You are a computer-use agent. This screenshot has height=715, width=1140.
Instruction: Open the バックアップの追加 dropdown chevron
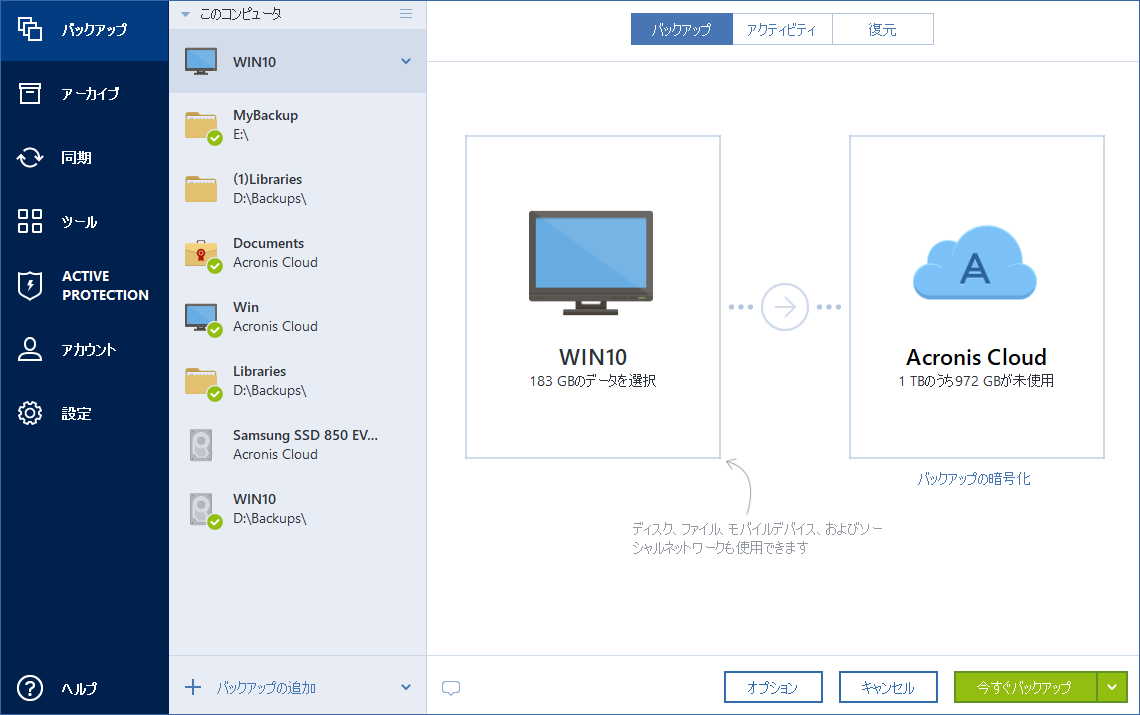click(406, 687)
